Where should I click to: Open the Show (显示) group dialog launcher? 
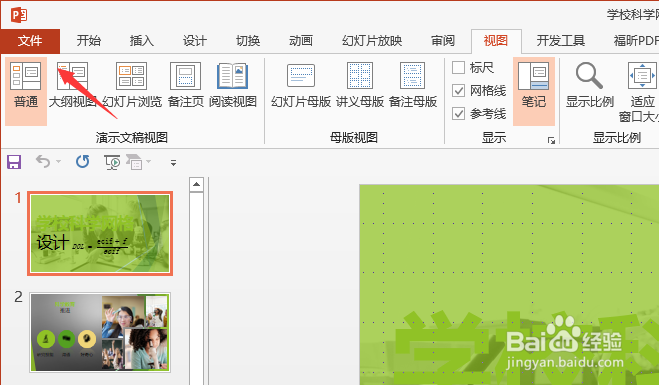(551, 140)
